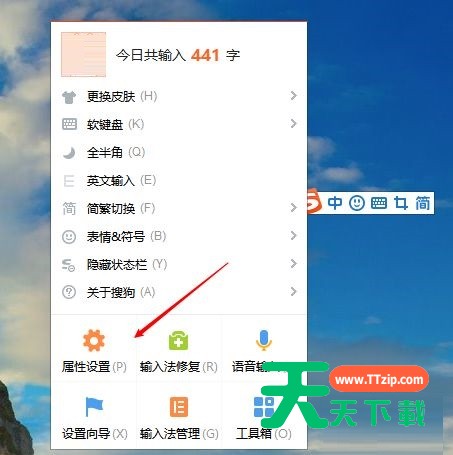Open 关于搜狗 menu entry
Viewport: 453px width, 455px height.
click(178, 292)
